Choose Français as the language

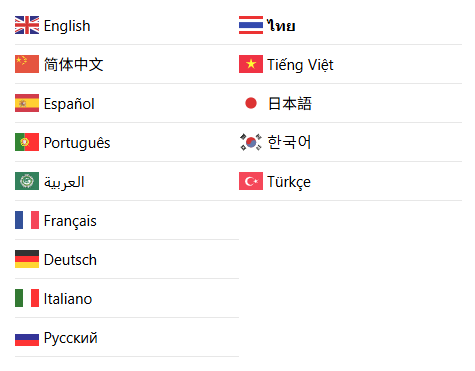[x=127, y=220]
